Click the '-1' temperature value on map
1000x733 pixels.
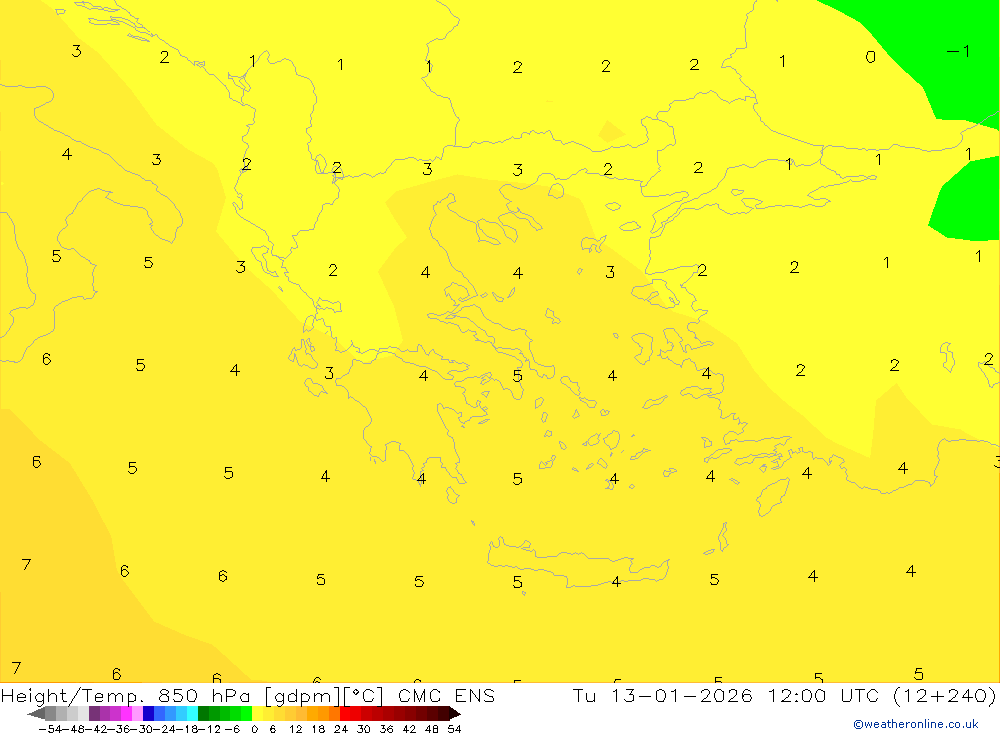(x=959, y=51)
